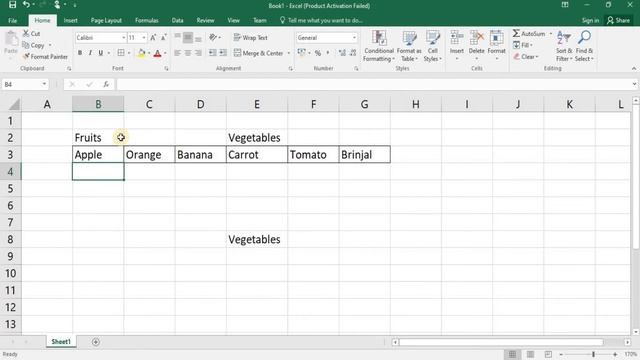Switch to the Normal view
This screenshot has height=360, width=640.
coord(512,354)
